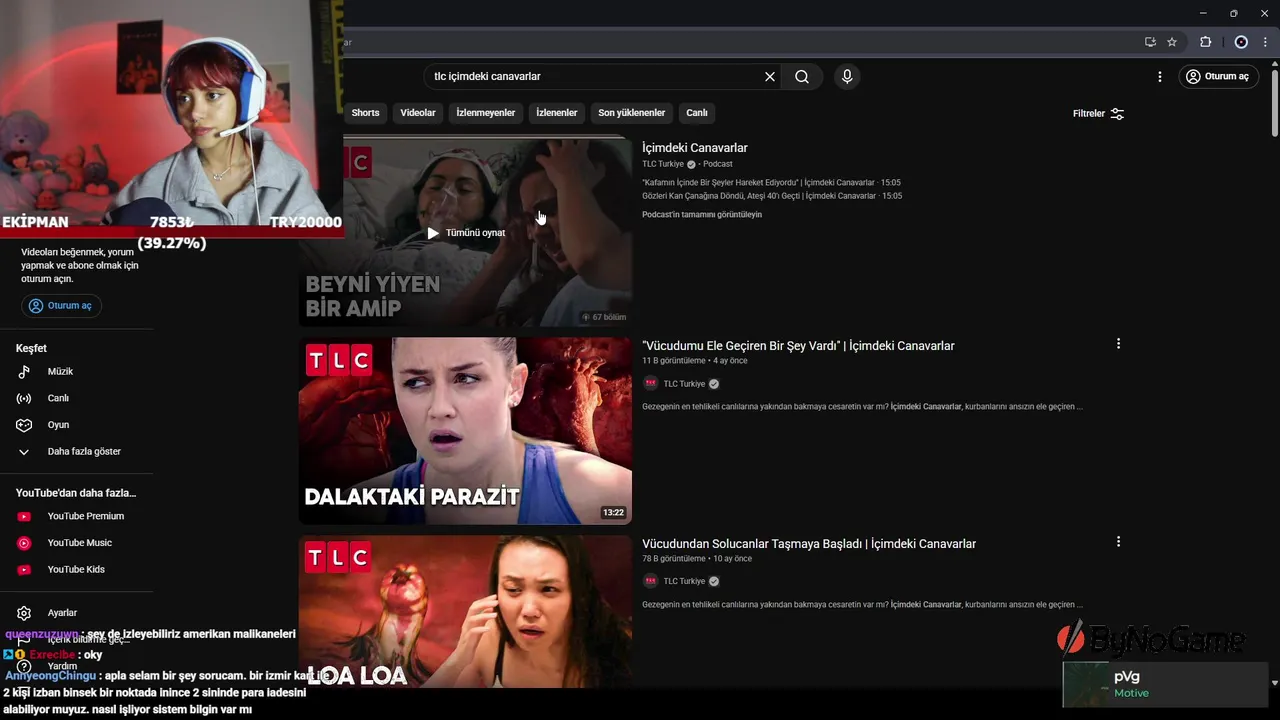This screenshot has width=1280, height=720.
Task: Open the Filtreler filter options
Action: [x=1098, y=114]
